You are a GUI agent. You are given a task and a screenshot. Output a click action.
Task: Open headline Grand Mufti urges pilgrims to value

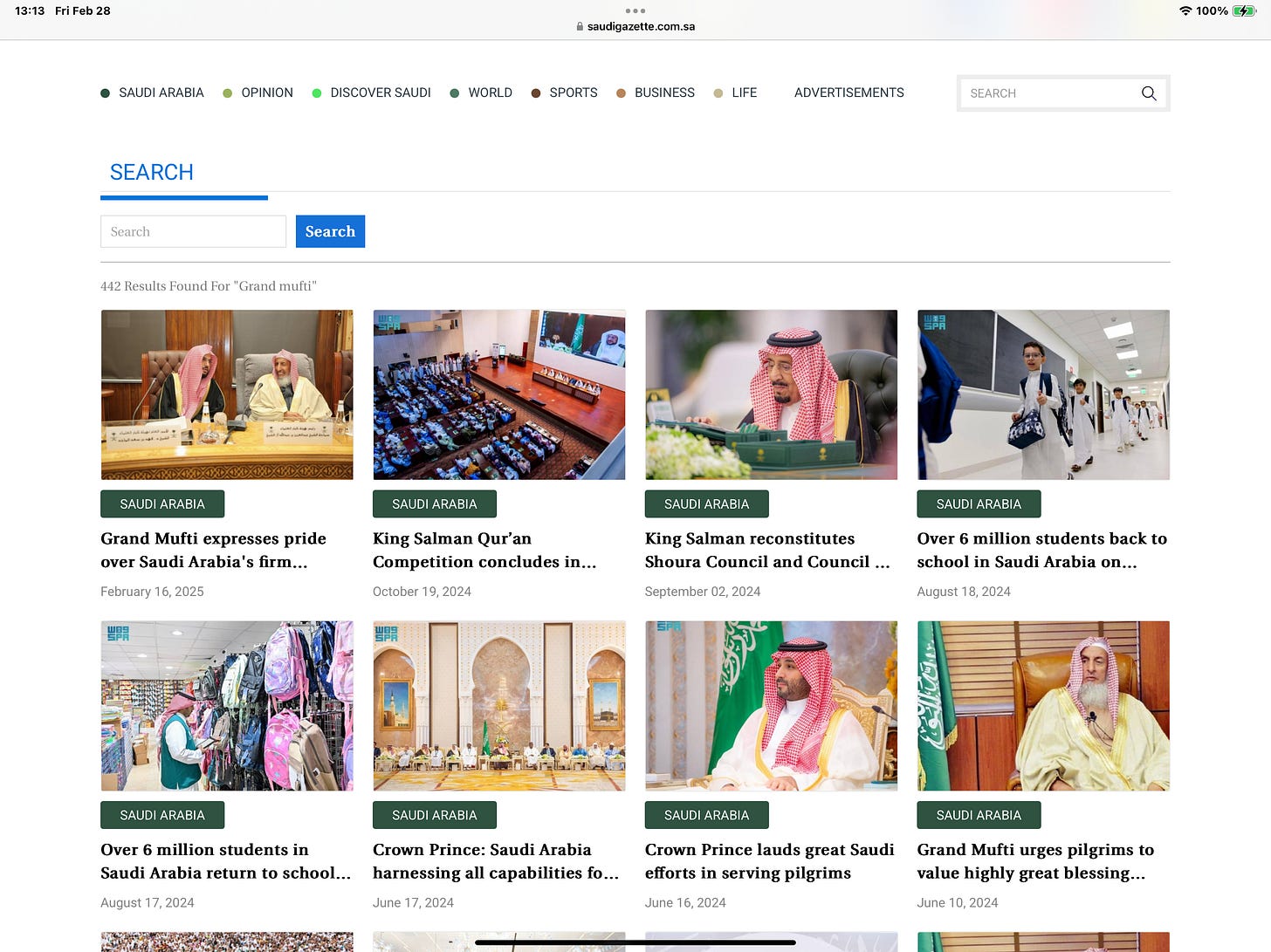click(1035, 861)
